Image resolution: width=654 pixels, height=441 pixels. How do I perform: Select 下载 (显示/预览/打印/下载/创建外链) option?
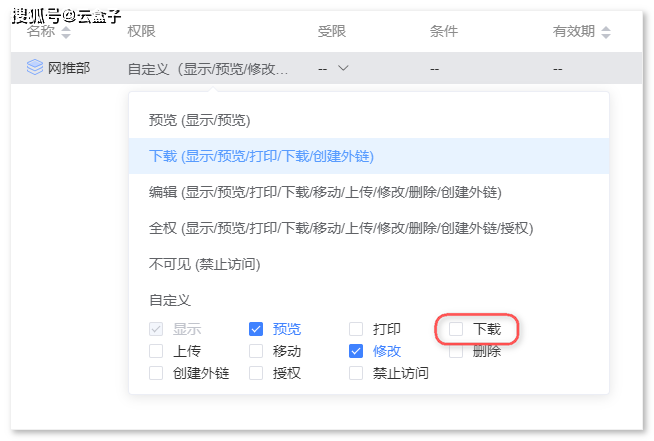tap(369, 156)
